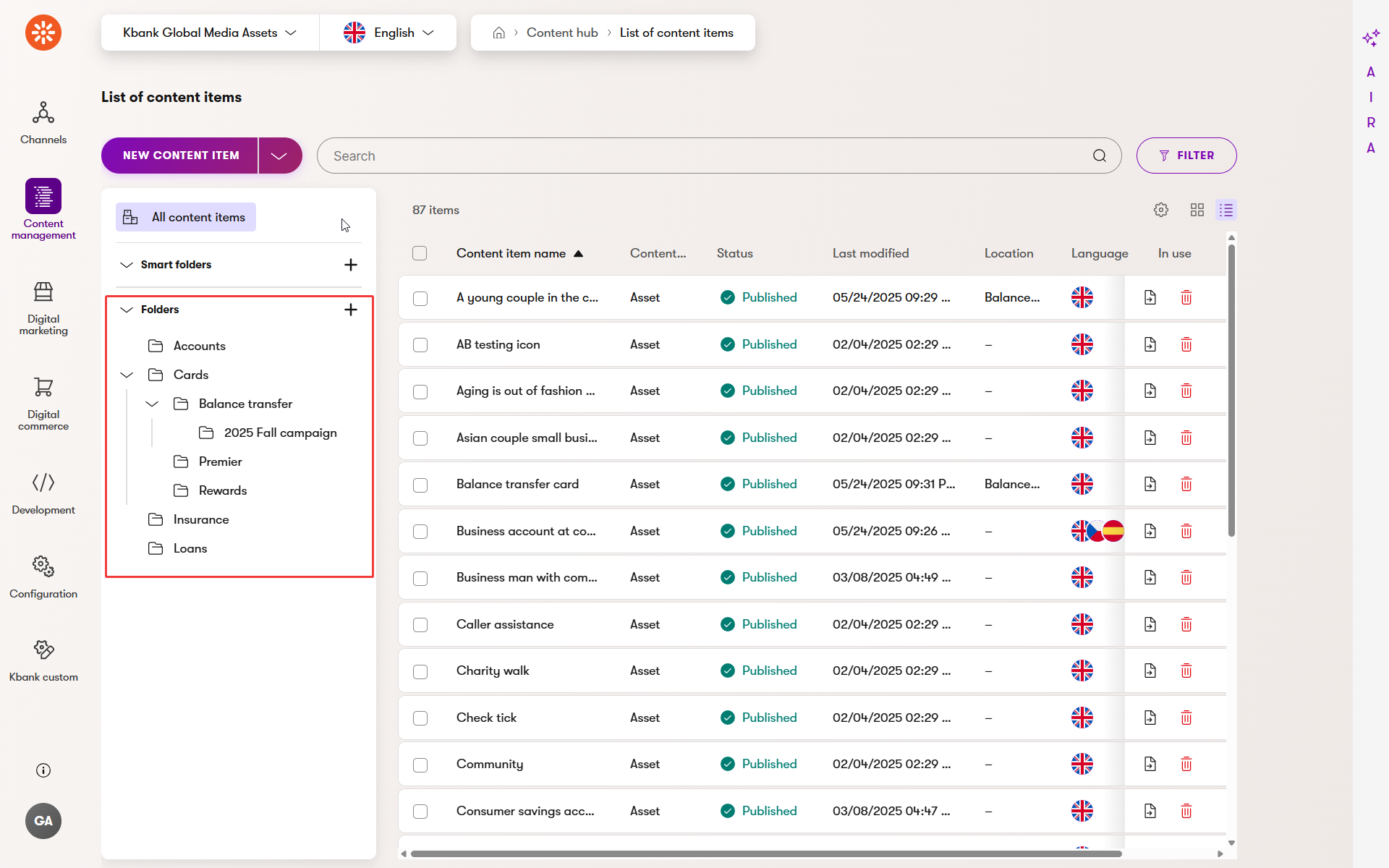Open Kbank Global Media Assets workspace dropdown
1389x868 pixels.
tap(210, 33)
